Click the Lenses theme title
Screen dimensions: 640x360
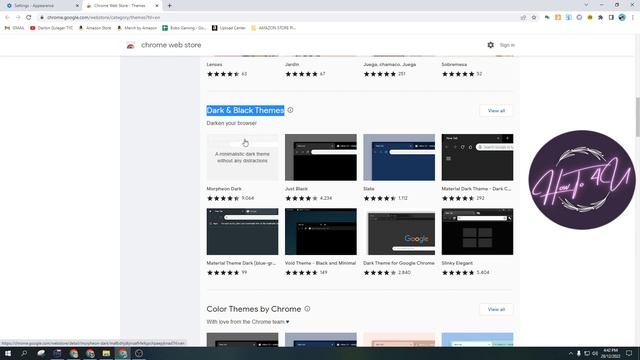214,64
